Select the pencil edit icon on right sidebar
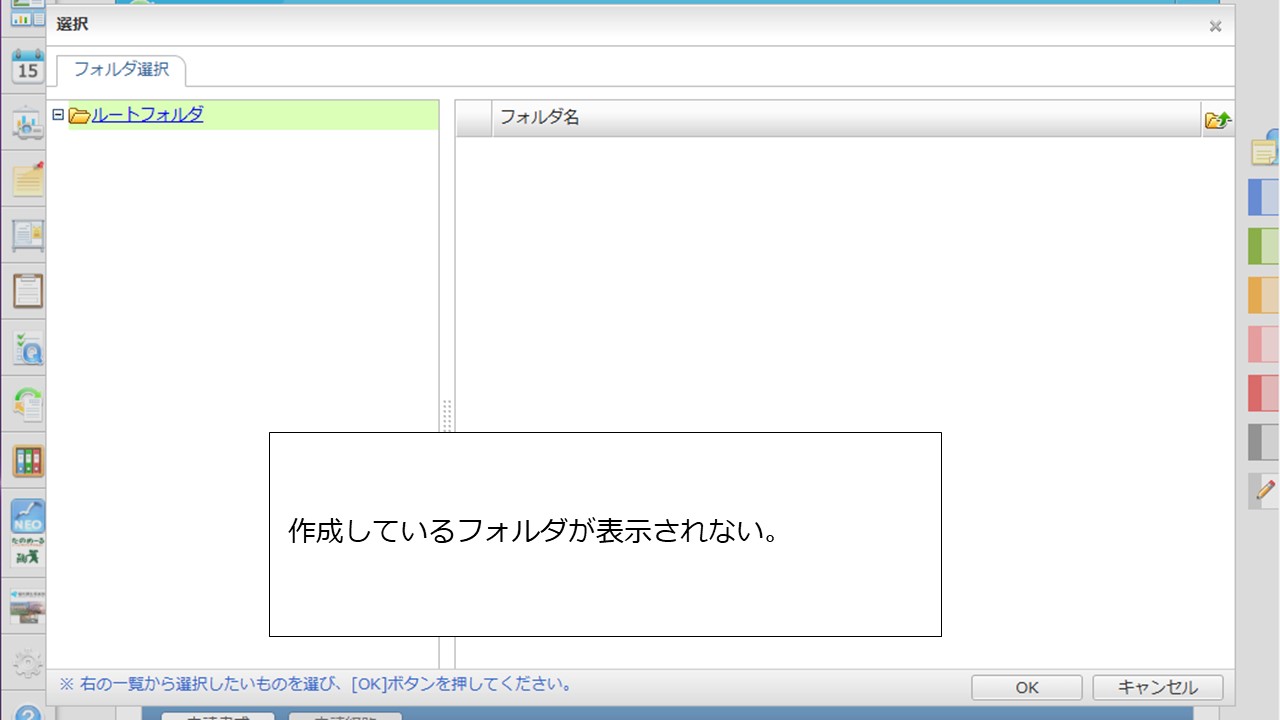This screenshot has width=1280, height=720. (x=1262, y=491)
